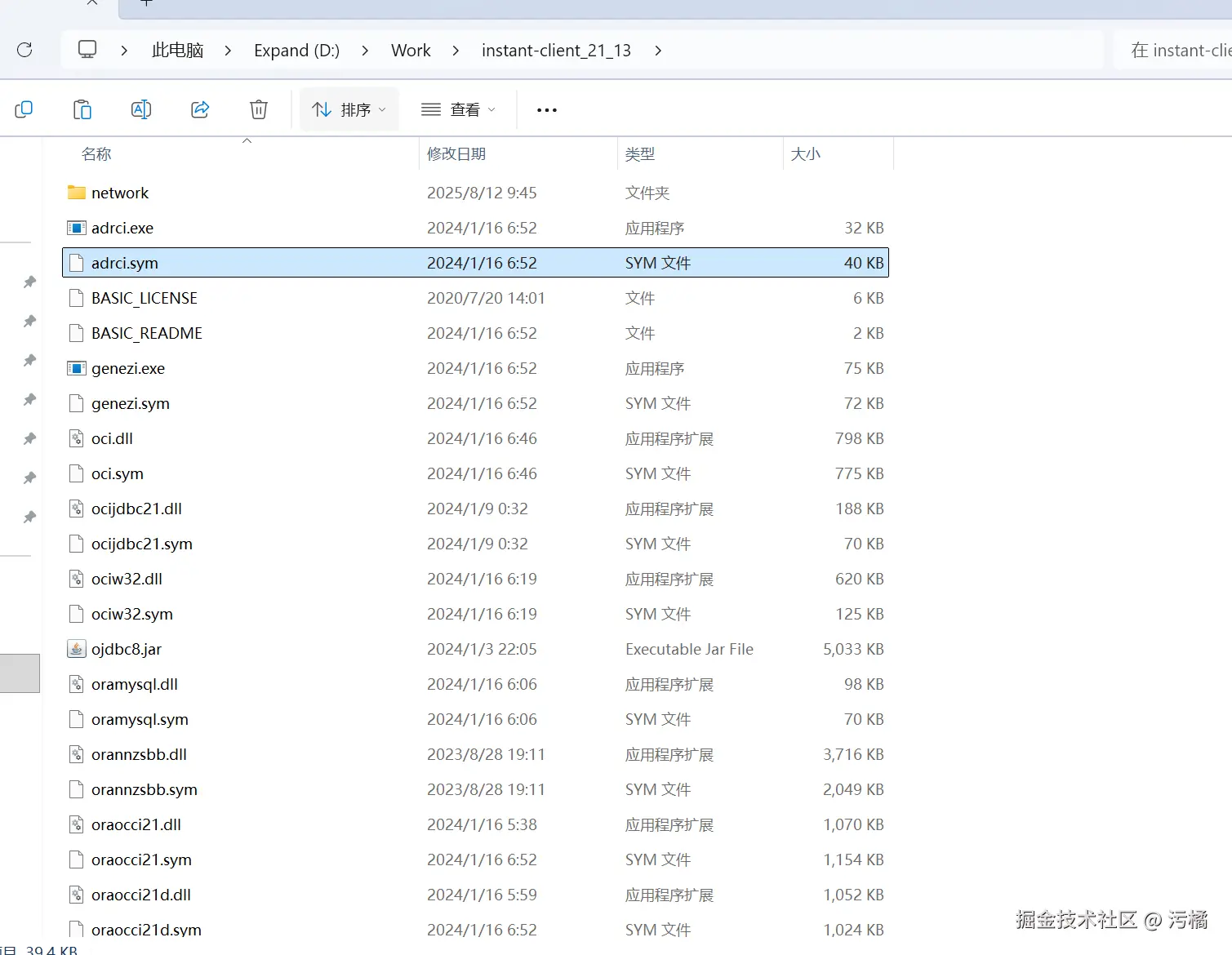This screenshot has width=1232, height=955.
Task: Open the 查看 view dropdown
Action: click(x=458, y=109)
